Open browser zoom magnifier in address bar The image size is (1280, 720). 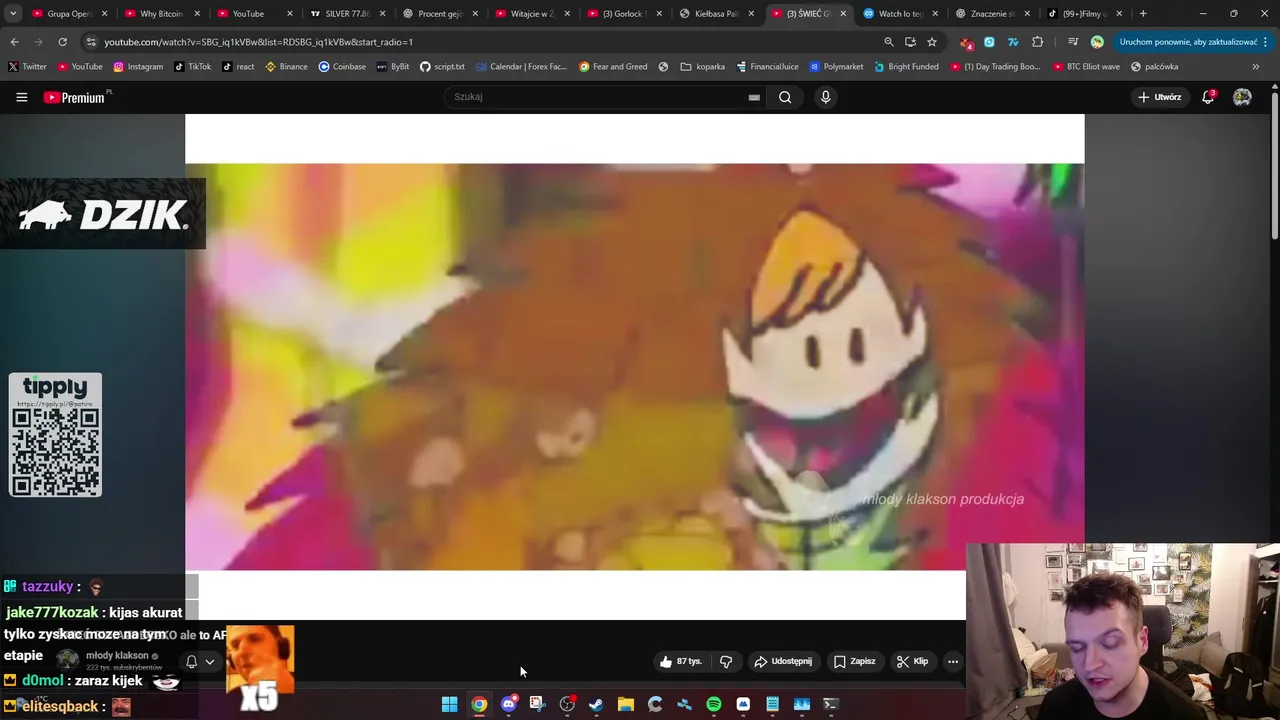tap(888, 42)
